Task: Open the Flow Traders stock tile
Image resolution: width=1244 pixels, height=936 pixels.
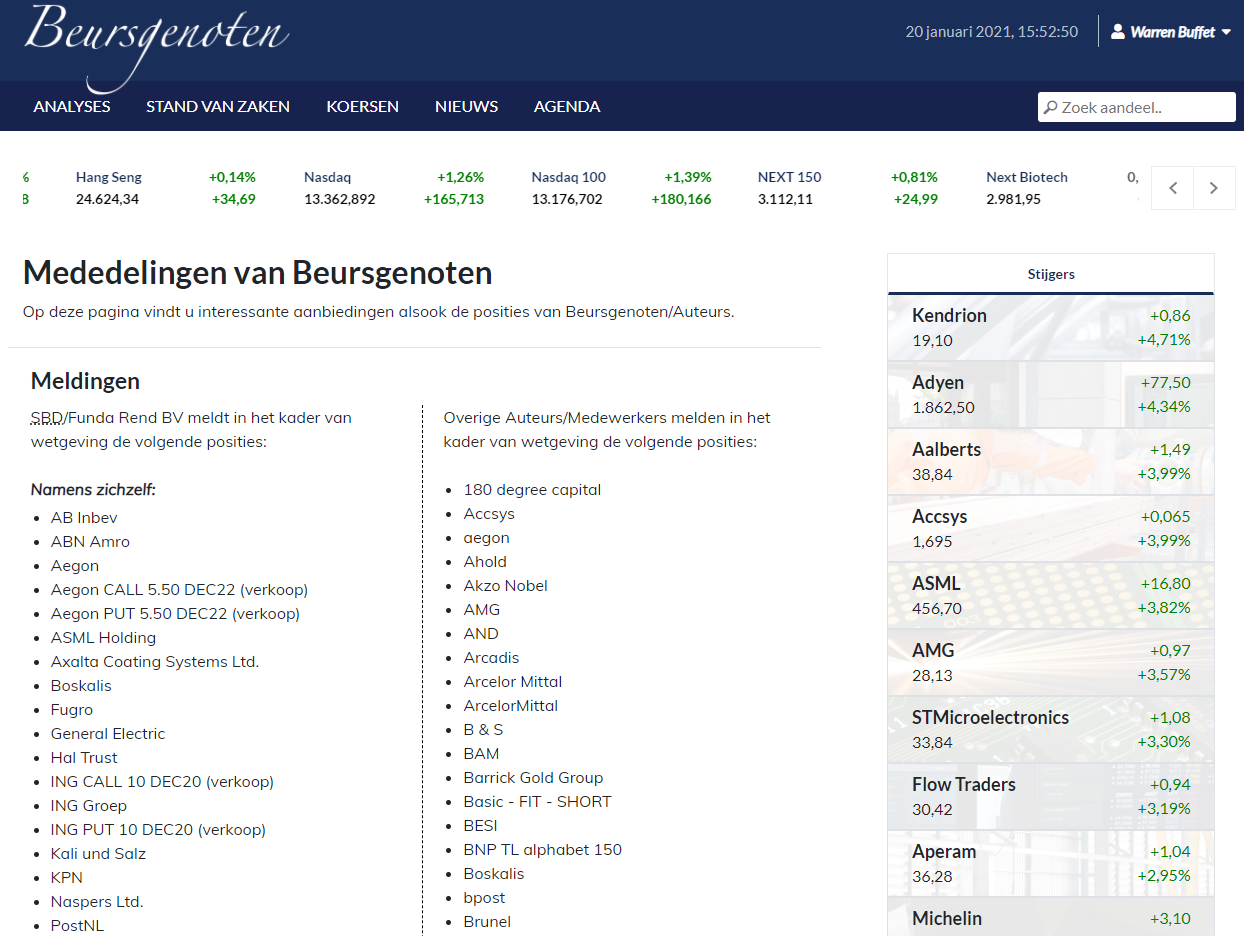Action: point(1050,797)
